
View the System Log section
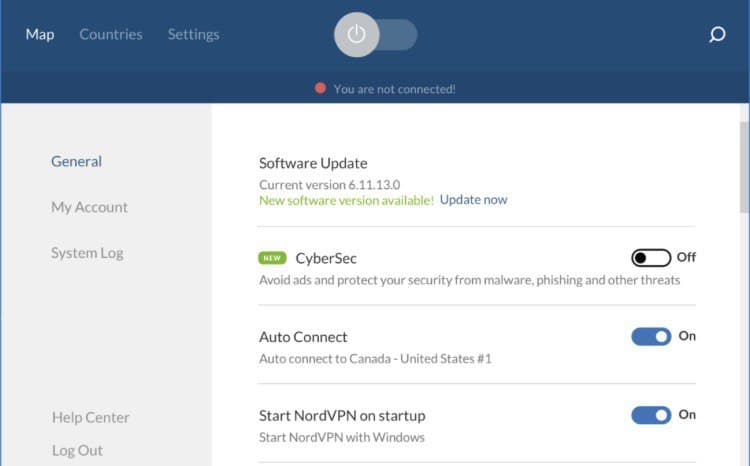tap(87, 253)
